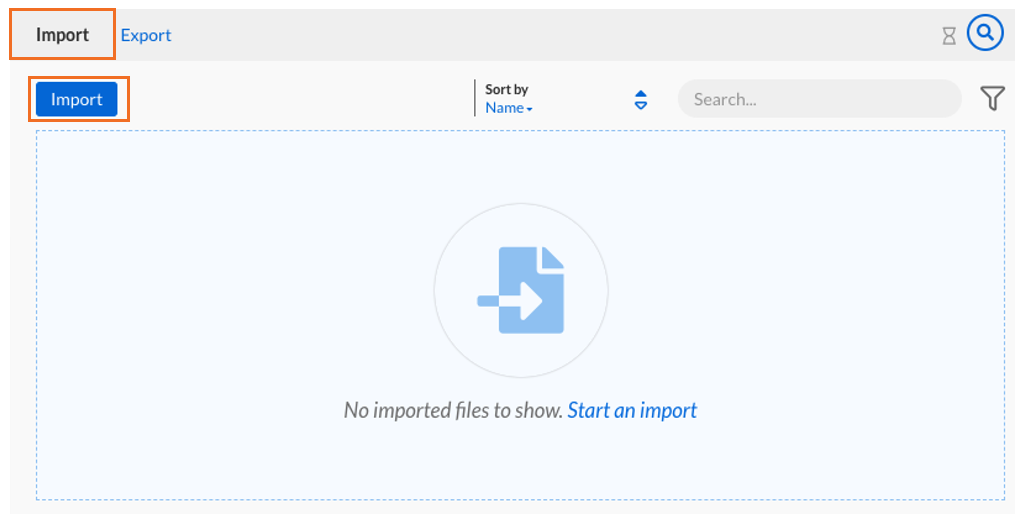The image size is (1021, 519).
Task: Expand the small caret beside Name
Action: (x=529, y=109)
